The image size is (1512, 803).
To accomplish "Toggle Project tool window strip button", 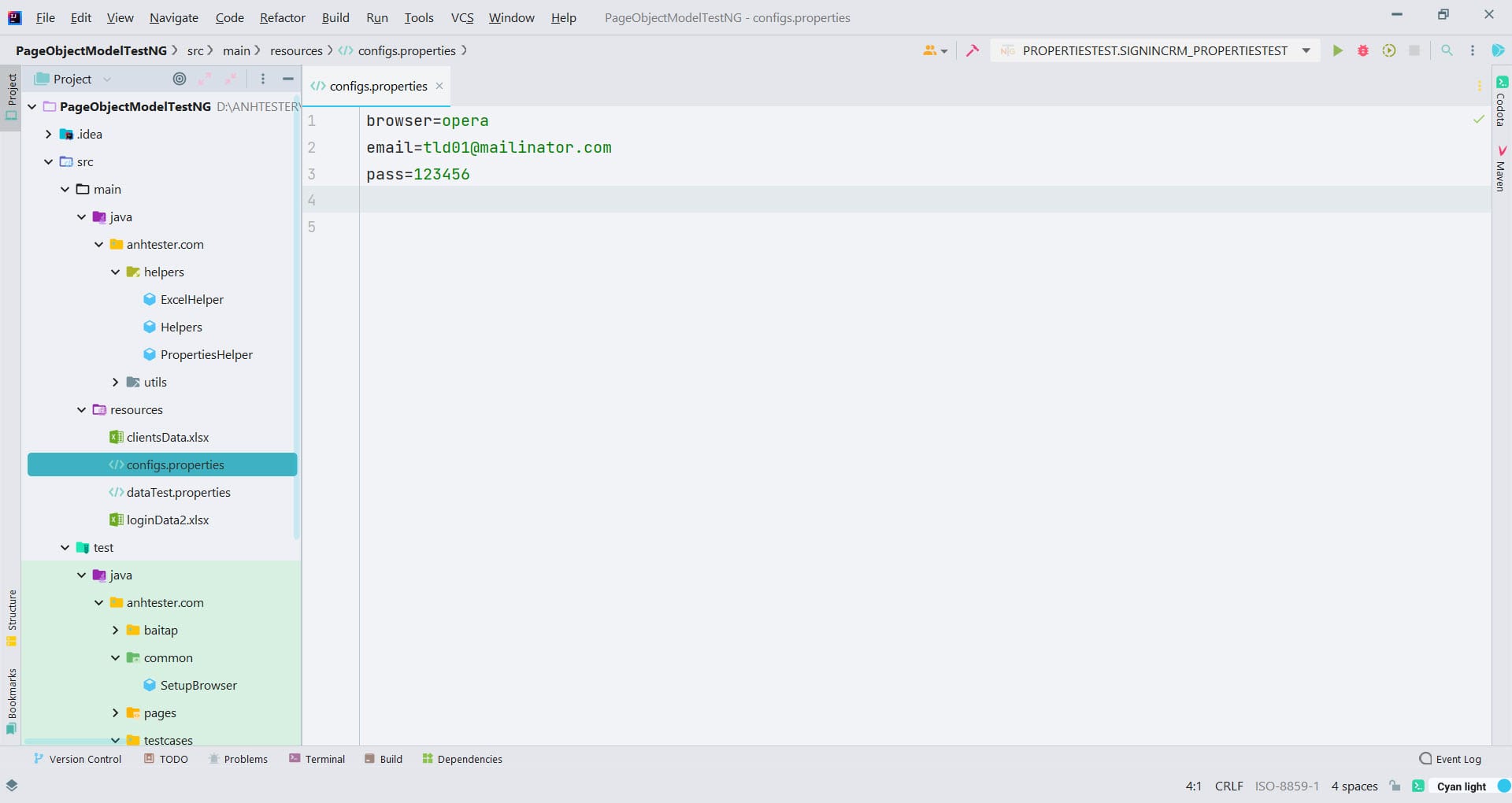I will pyautogui.click(x=11, y=97).
